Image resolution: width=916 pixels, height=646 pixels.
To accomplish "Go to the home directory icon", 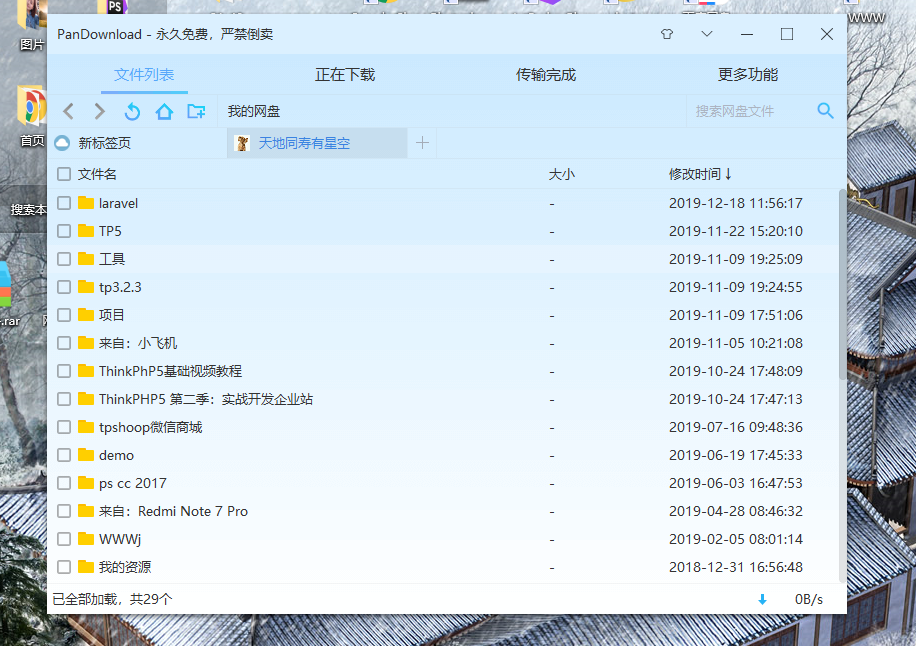I will (x=164, y=111).
